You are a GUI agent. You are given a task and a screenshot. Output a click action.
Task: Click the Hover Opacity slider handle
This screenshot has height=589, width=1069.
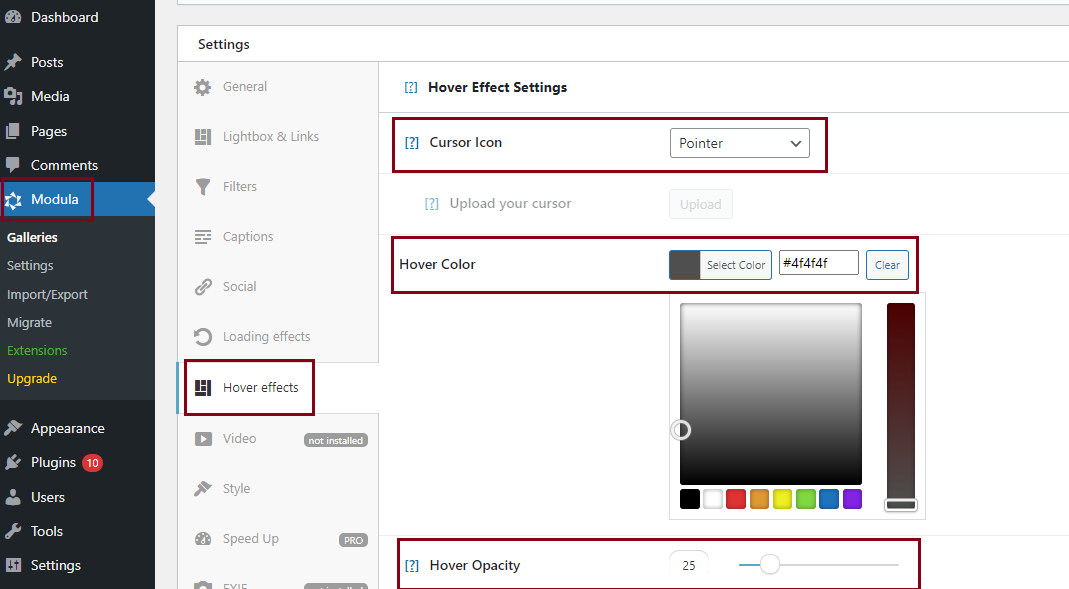[x=769, y=565]
